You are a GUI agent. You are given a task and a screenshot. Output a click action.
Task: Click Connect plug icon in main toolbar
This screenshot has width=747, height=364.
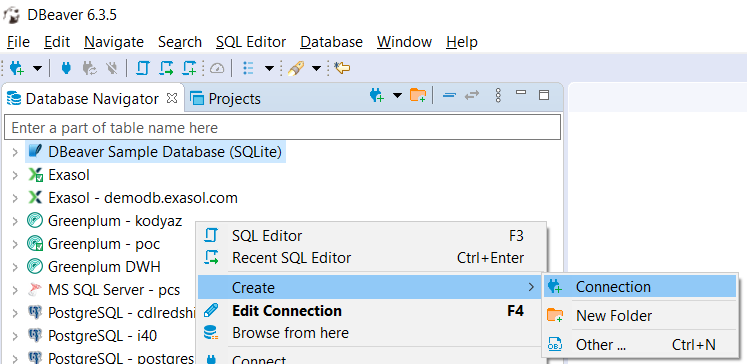tap(66, 69)
